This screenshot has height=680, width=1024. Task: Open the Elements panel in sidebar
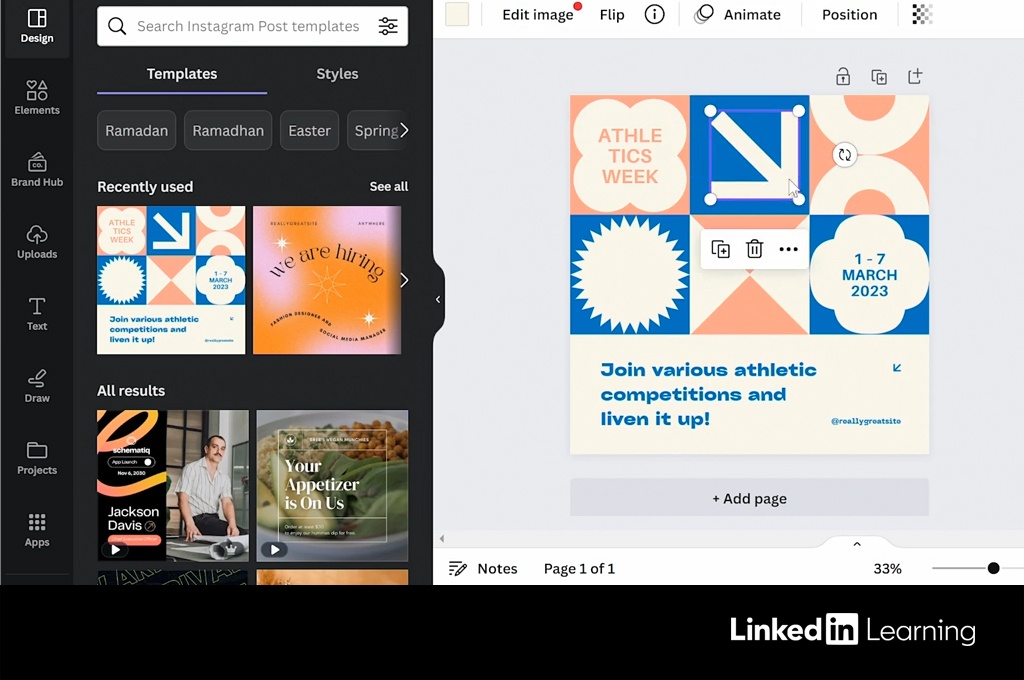37,97
